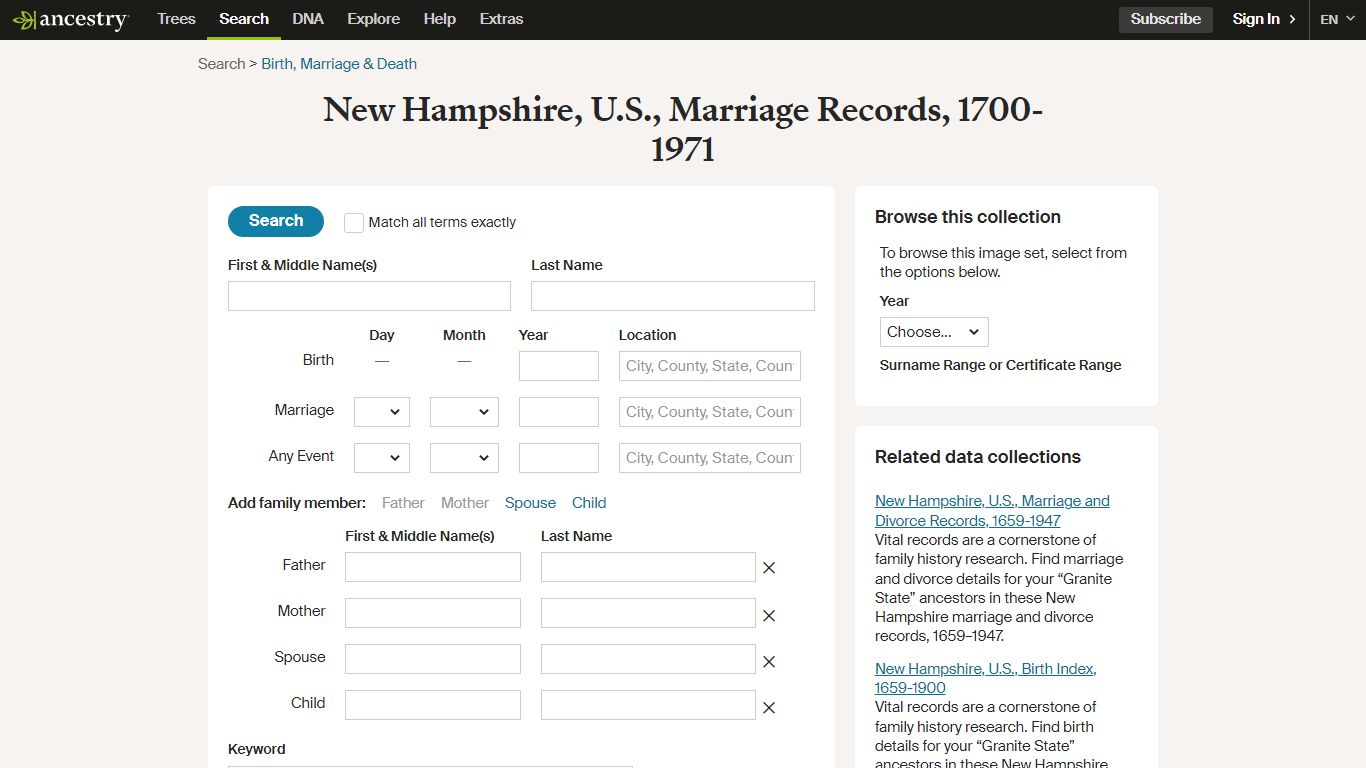The image size is (1366, 768).
Task: Remove the Child row with its X
Action: tap(769, 708)
